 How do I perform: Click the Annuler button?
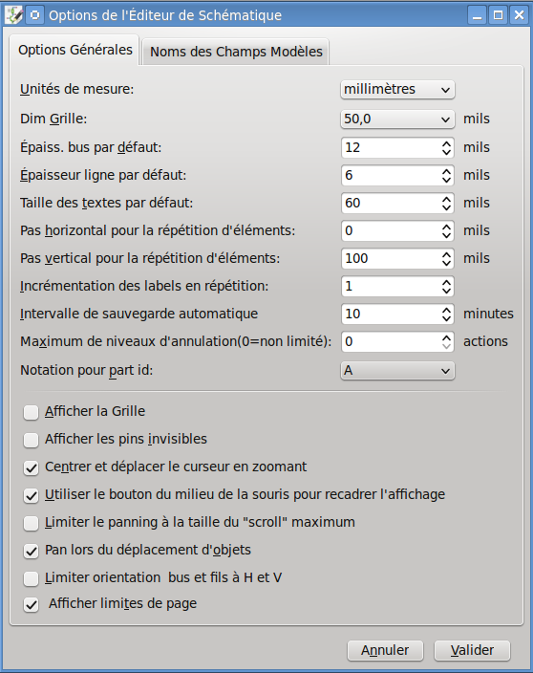click(385, 651)
